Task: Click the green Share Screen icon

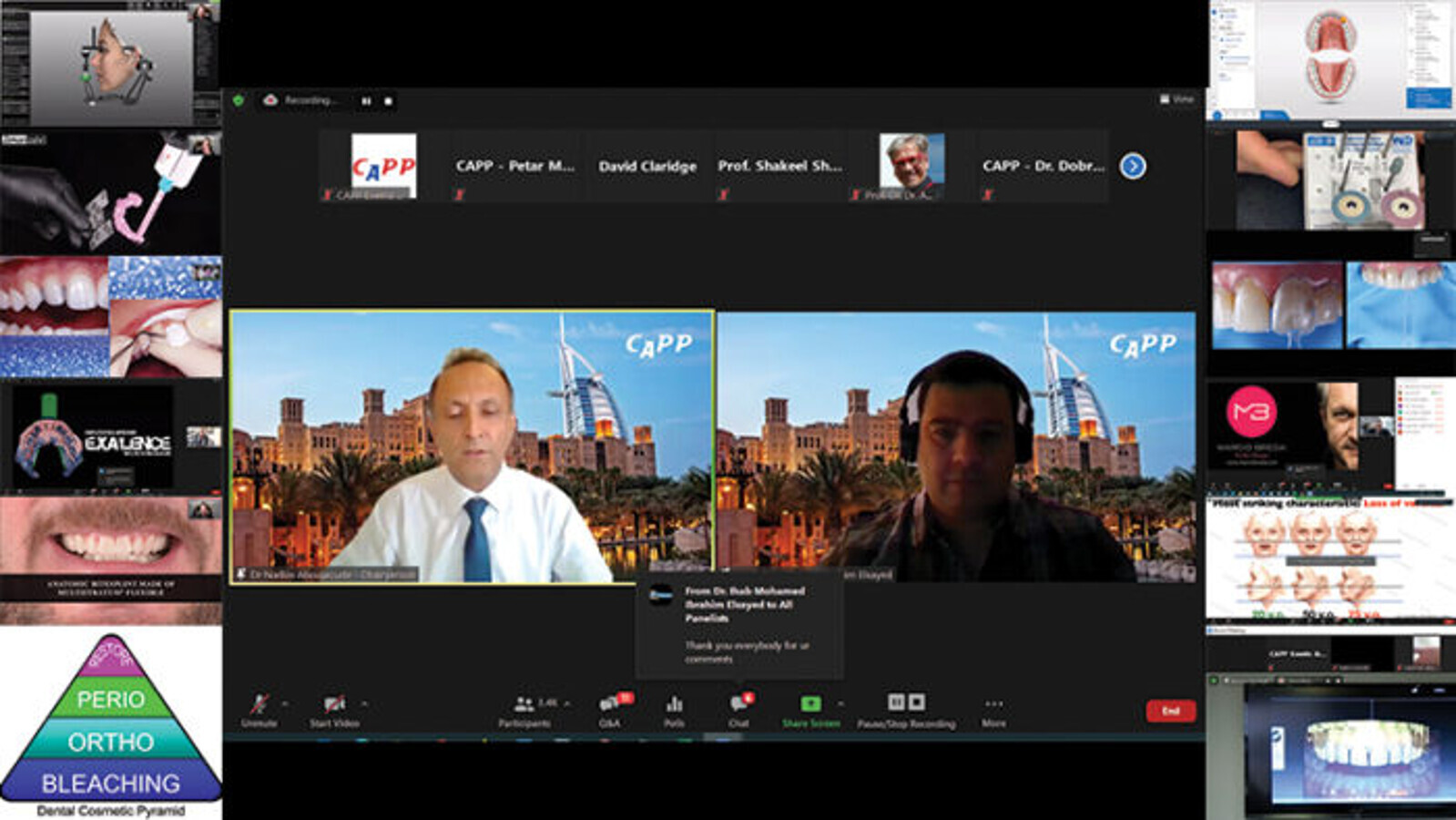Action: click(x=810, y=703)
